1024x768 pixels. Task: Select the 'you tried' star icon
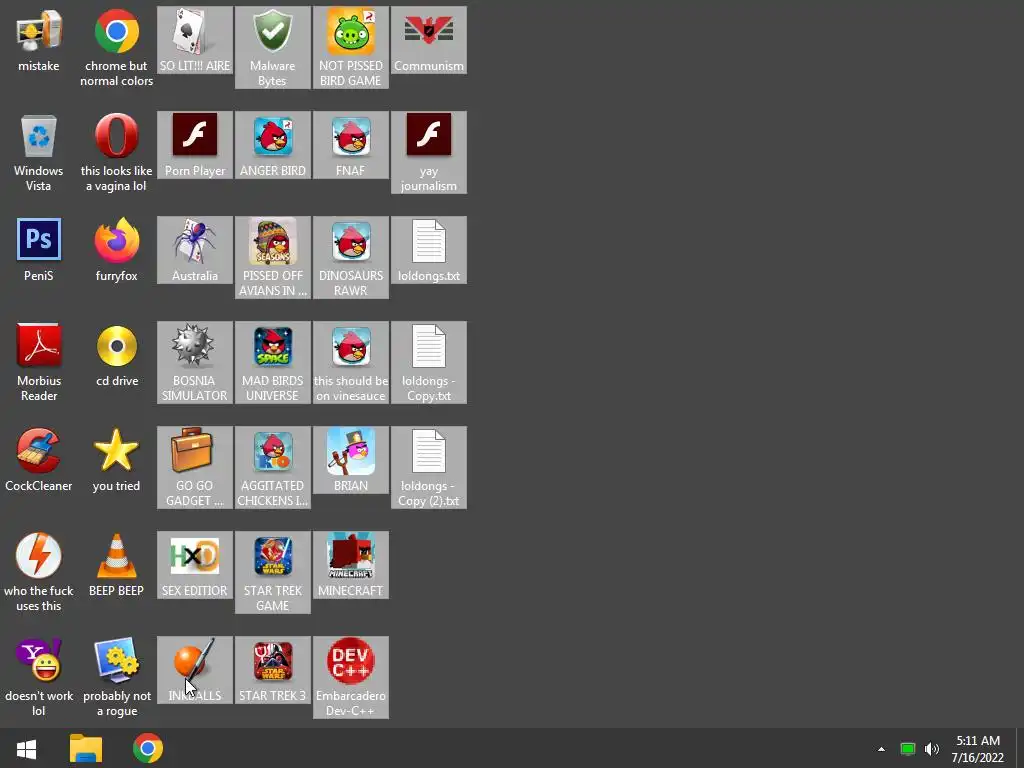click(x=116, y=460)
